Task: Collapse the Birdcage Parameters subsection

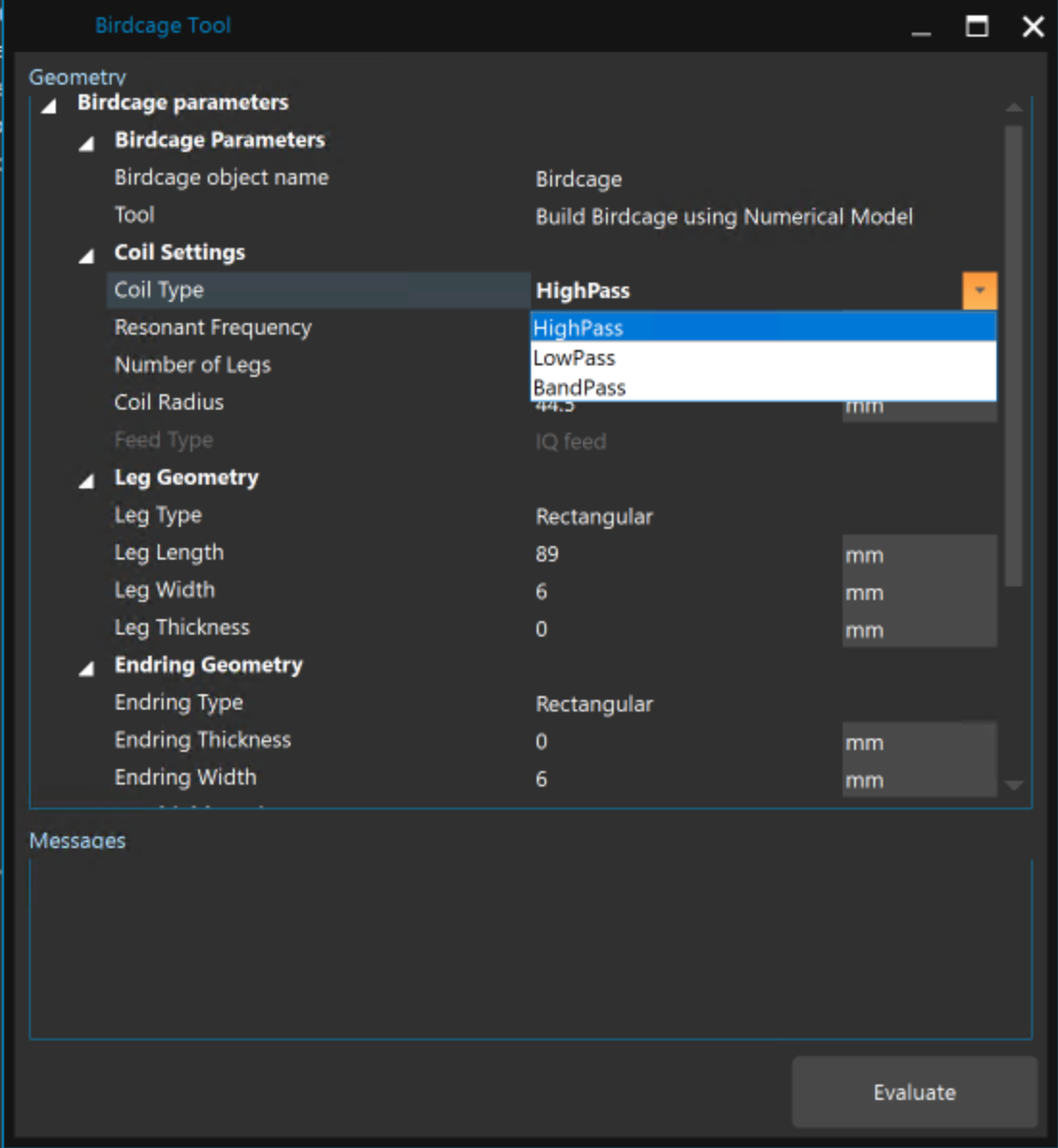Action: coord(87,143)
